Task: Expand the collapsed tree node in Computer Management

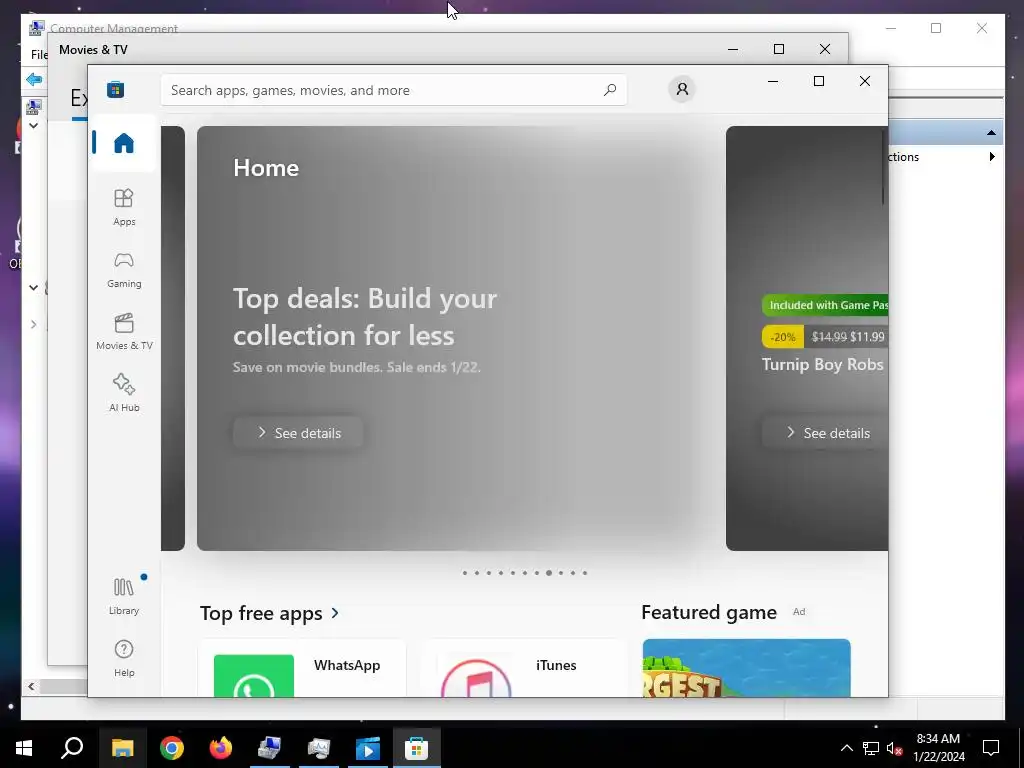Action: click(x=33, y=325)
